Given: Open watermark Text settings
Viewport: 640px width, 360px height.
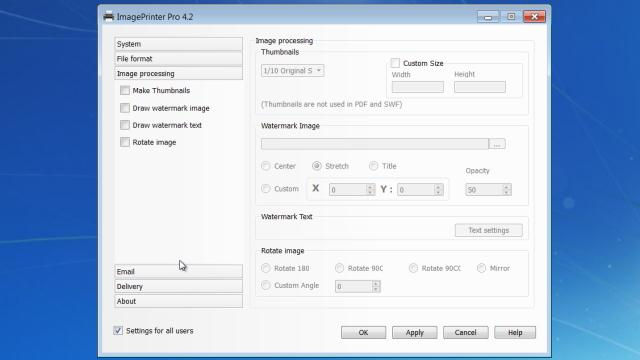Looking at the screenshot, I should pyautogui.click(x=489, y=230).
